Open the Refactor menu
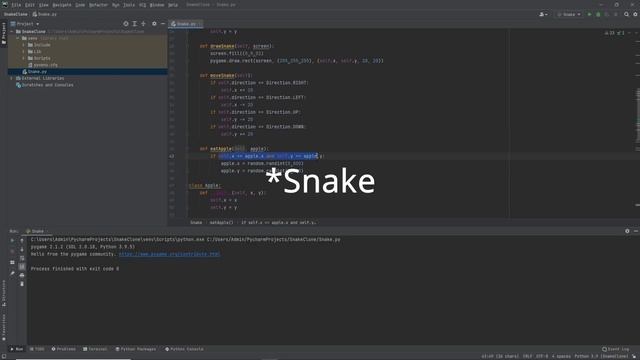 (x=98, y=5)
